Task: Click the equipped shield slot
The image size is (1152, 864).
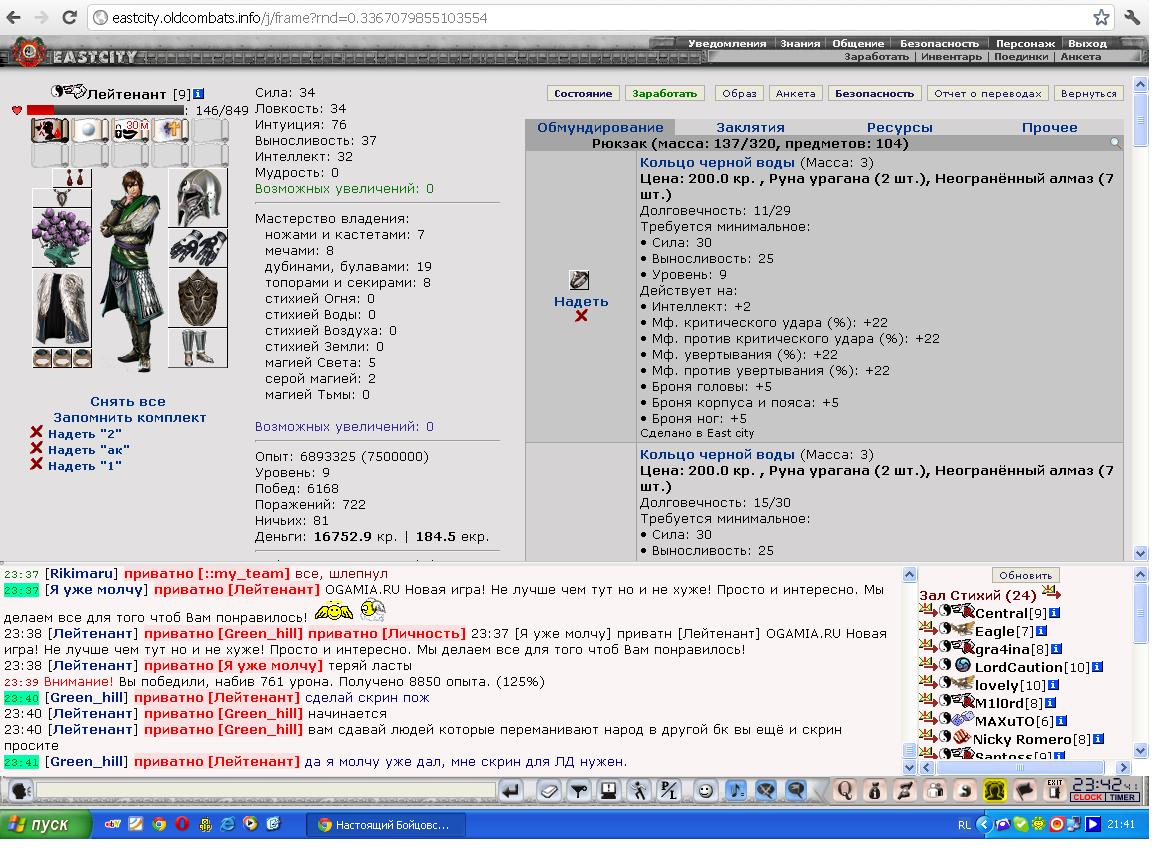Action: tap(198, 298)
